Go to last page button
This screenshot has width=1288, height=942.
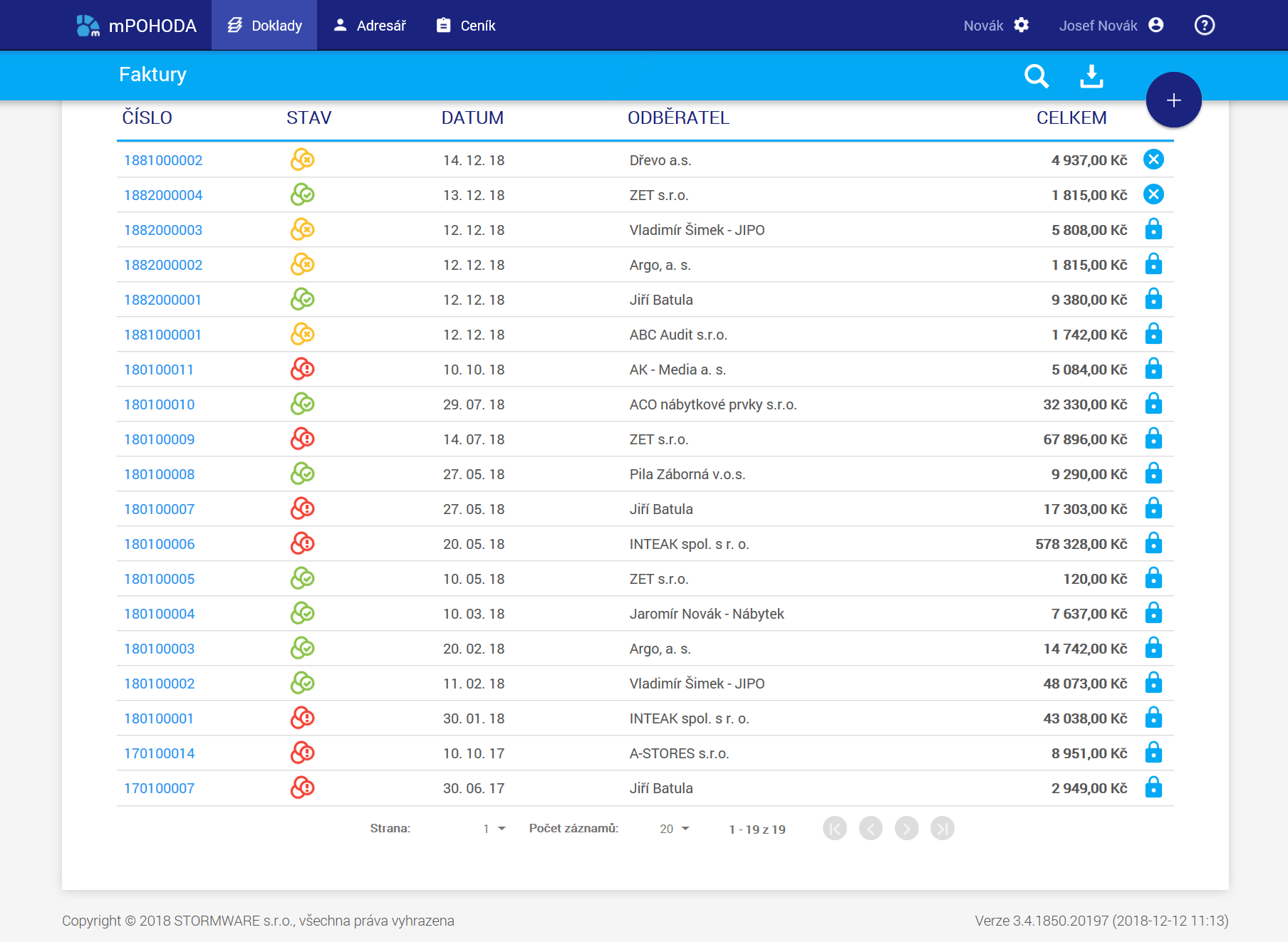tap(942, 828)
